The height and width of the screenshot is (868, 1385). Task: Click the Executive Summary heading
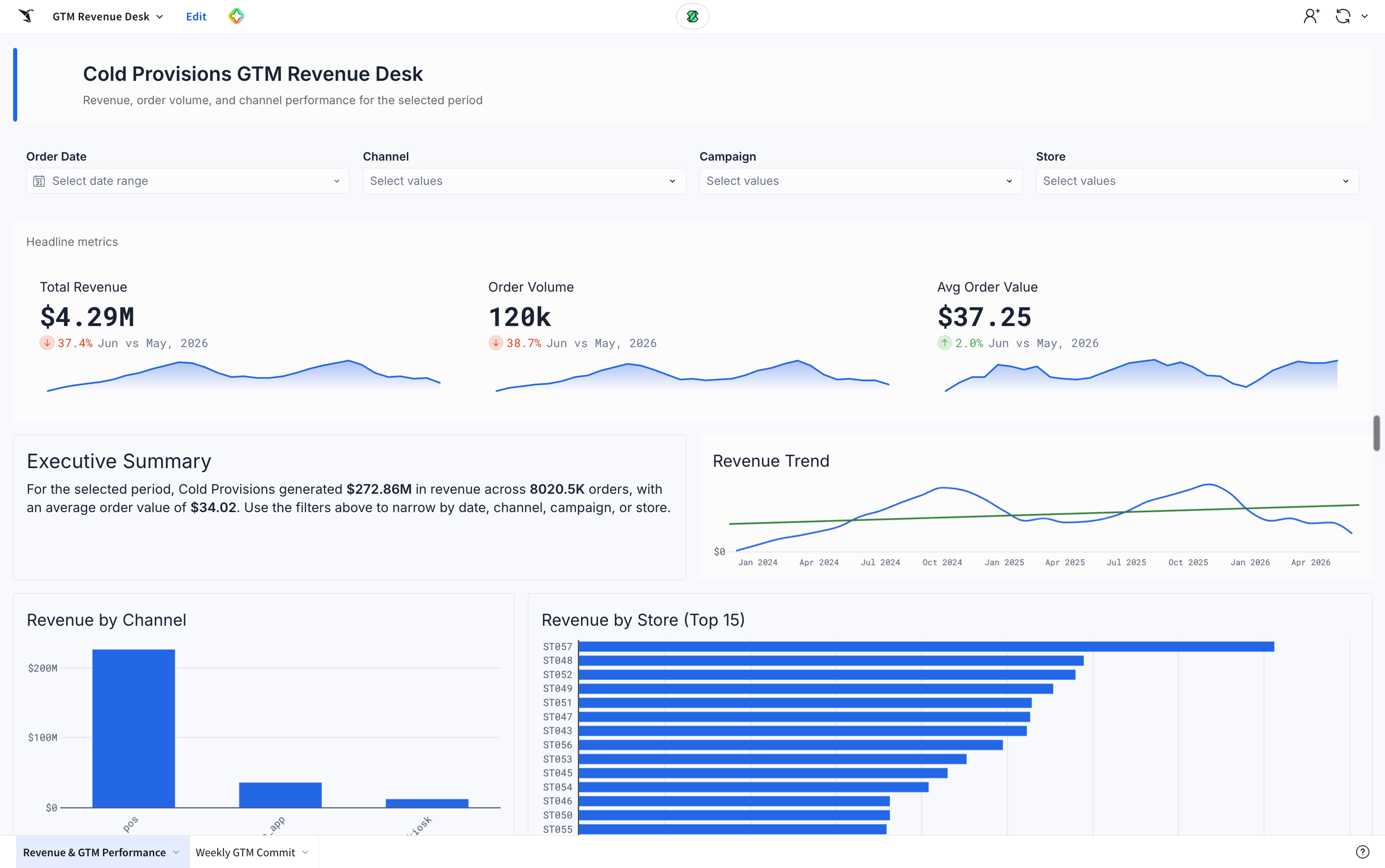(119, 461)
